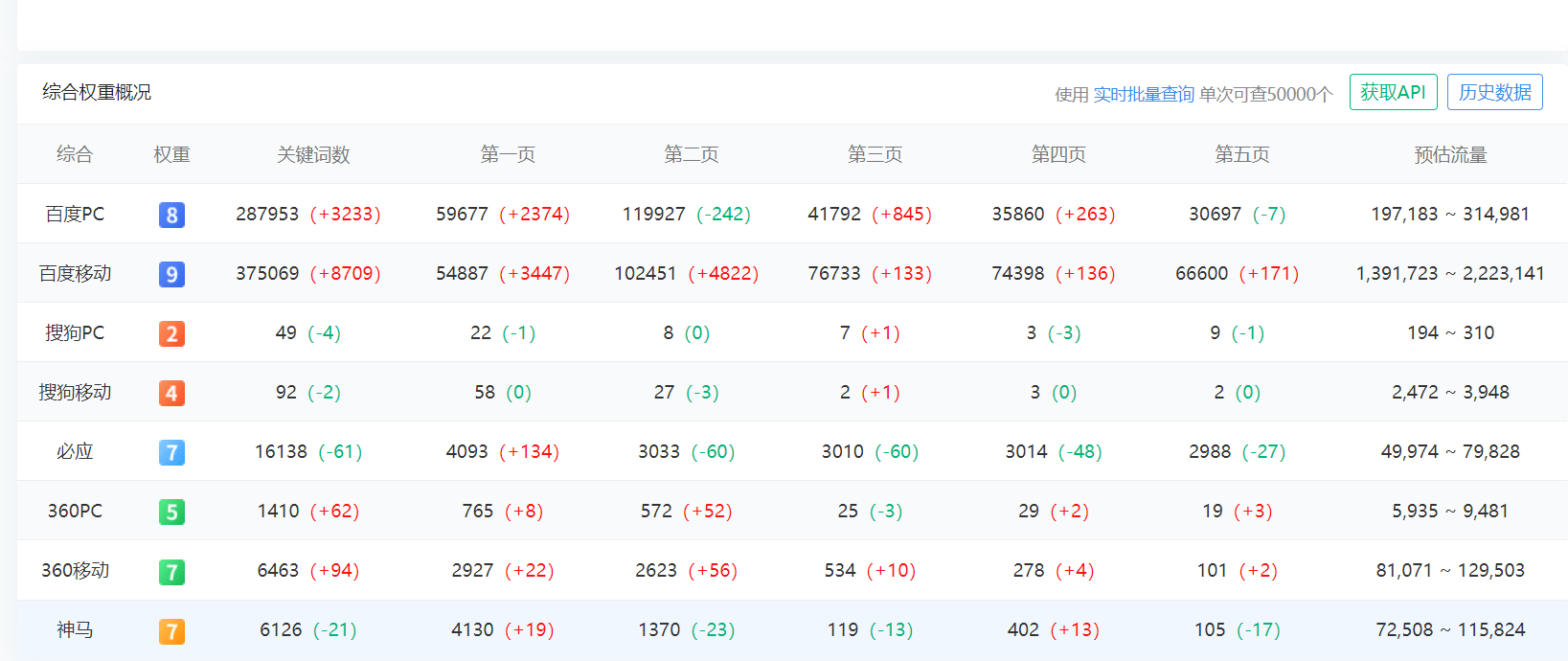Click 360移动 traffic estimate 81,071 ~ 129,503
This screenshot has width=1568, height=661.
[1450, 570]
